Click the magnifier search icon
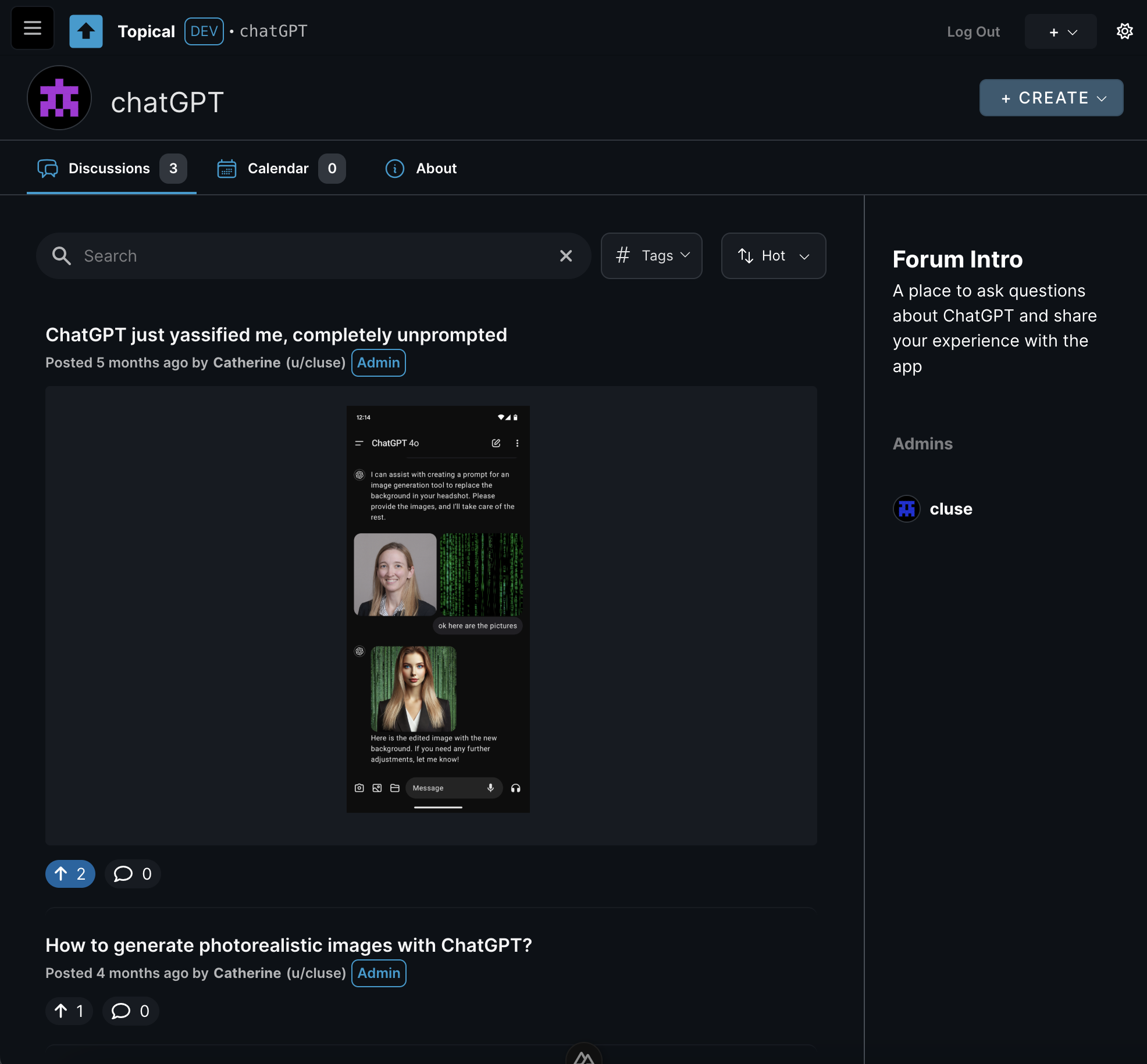 click(x=61, y=256)
